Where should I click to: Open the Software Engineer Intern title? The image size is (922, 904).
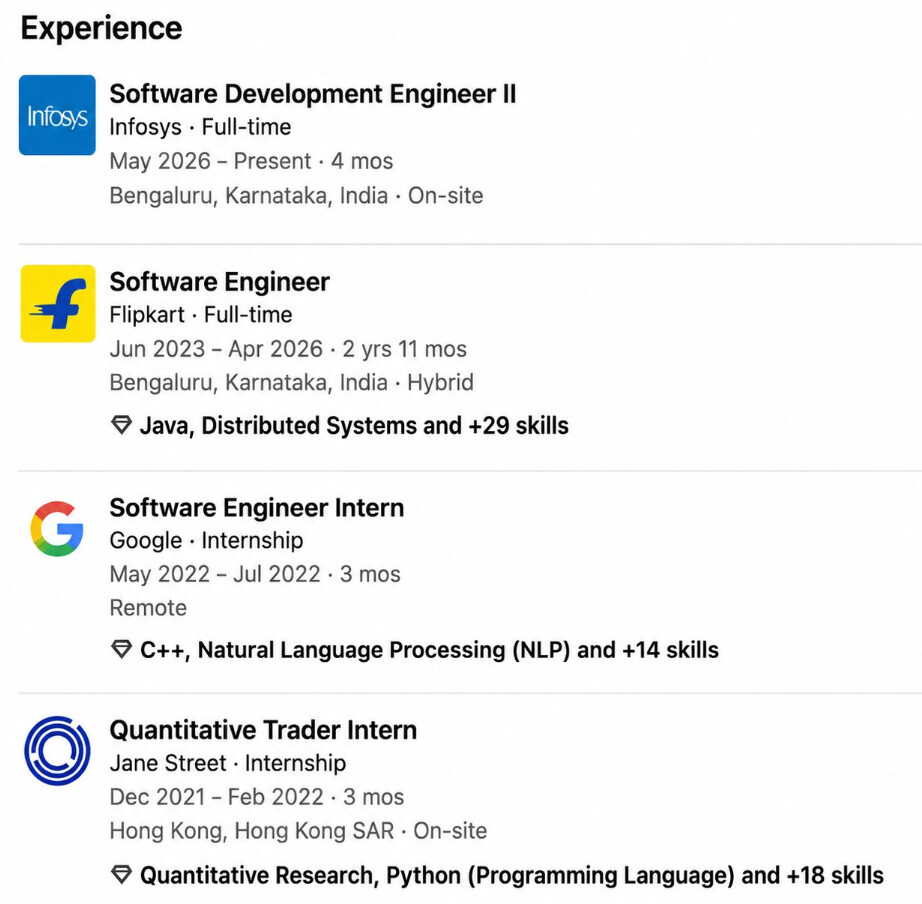point(256,508)
